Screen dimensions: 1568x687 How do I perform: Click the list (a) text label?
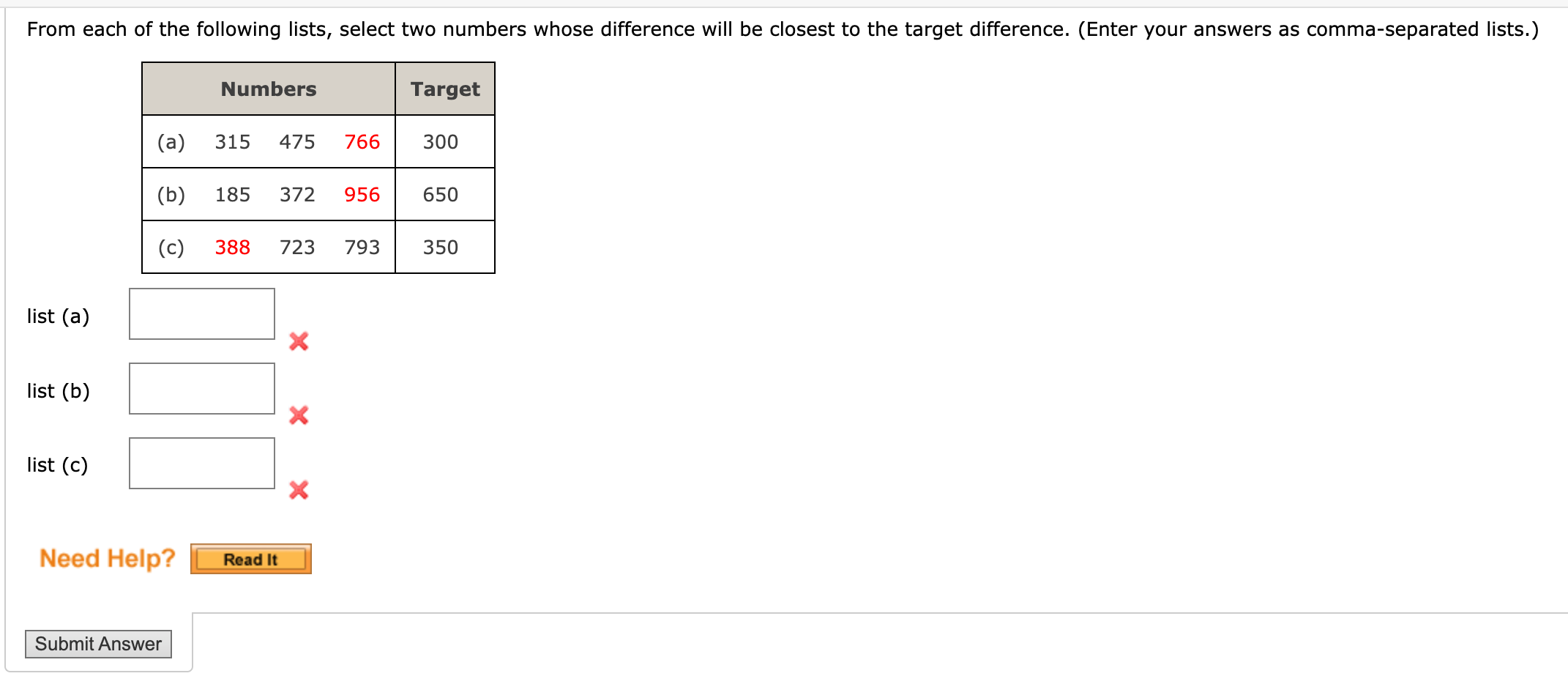(59, 316)
